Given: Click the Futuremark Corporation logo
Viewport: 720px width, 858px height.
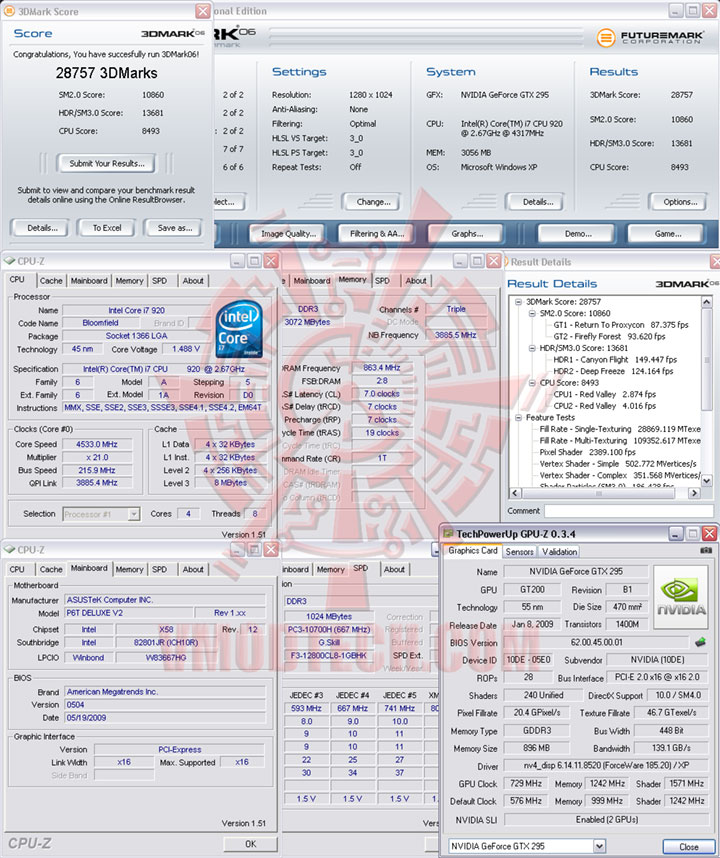Looking at the screenshot, I should (650, 37).
